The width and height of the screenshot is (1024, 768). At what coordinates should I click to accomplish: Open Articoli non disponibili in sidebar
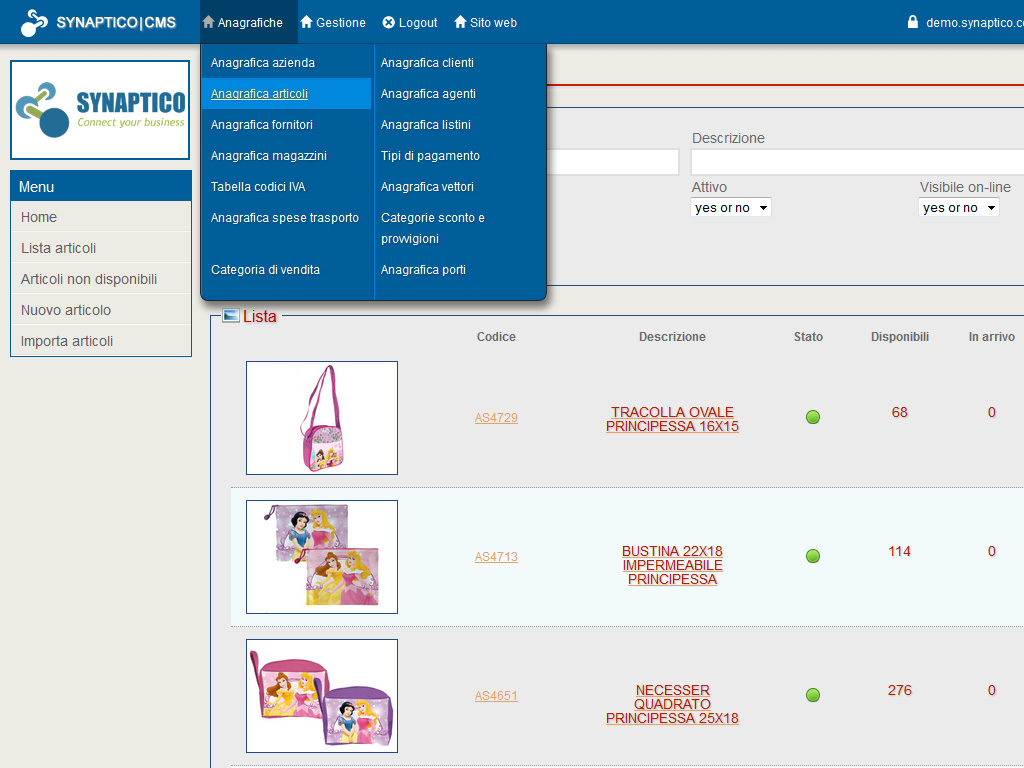pos(101,279)
